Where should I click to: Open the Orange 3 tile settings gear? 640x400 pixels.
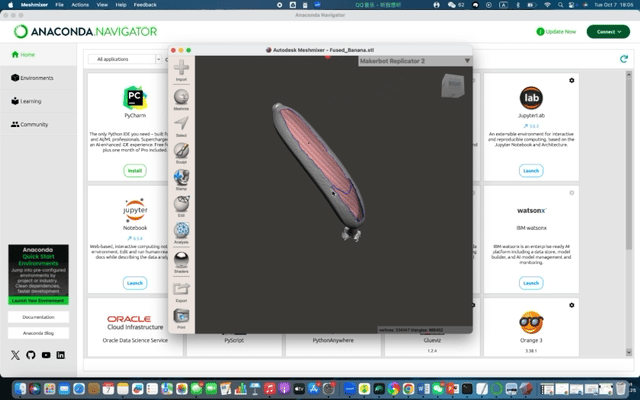(571, 303)
